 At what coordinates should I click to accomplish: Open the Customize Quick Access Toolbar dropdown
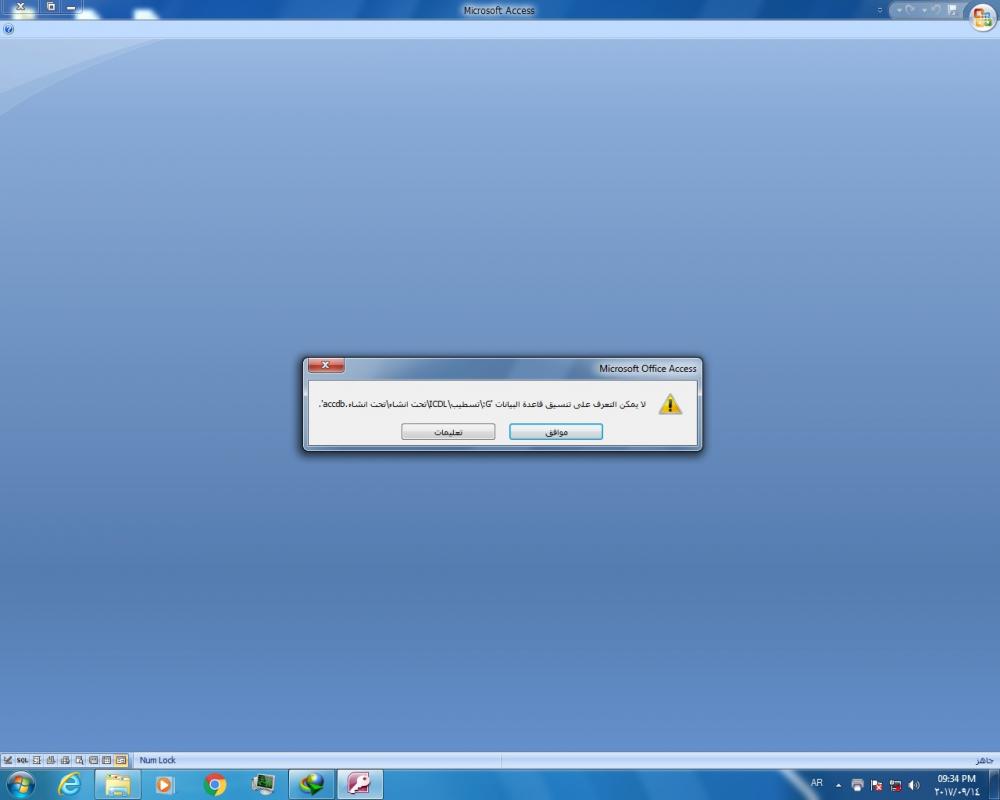pos(880,10)
